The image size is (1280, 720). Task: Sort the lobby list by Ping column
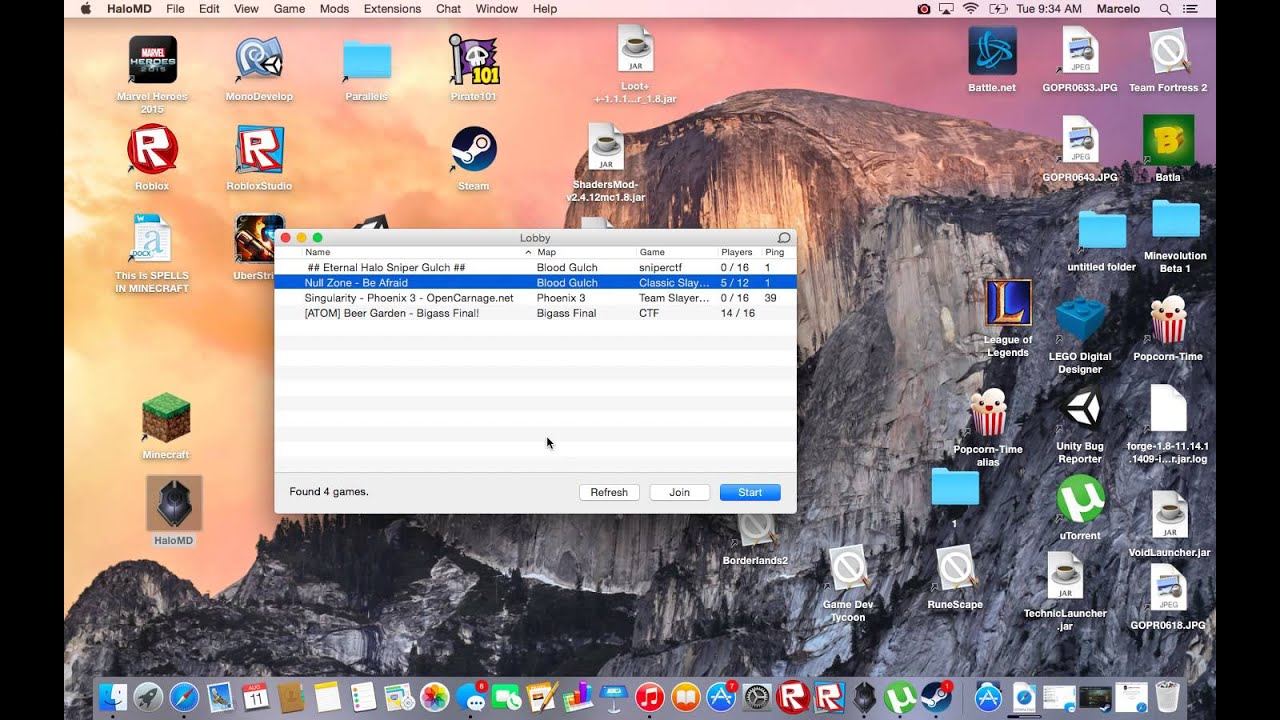pos(779,252)
